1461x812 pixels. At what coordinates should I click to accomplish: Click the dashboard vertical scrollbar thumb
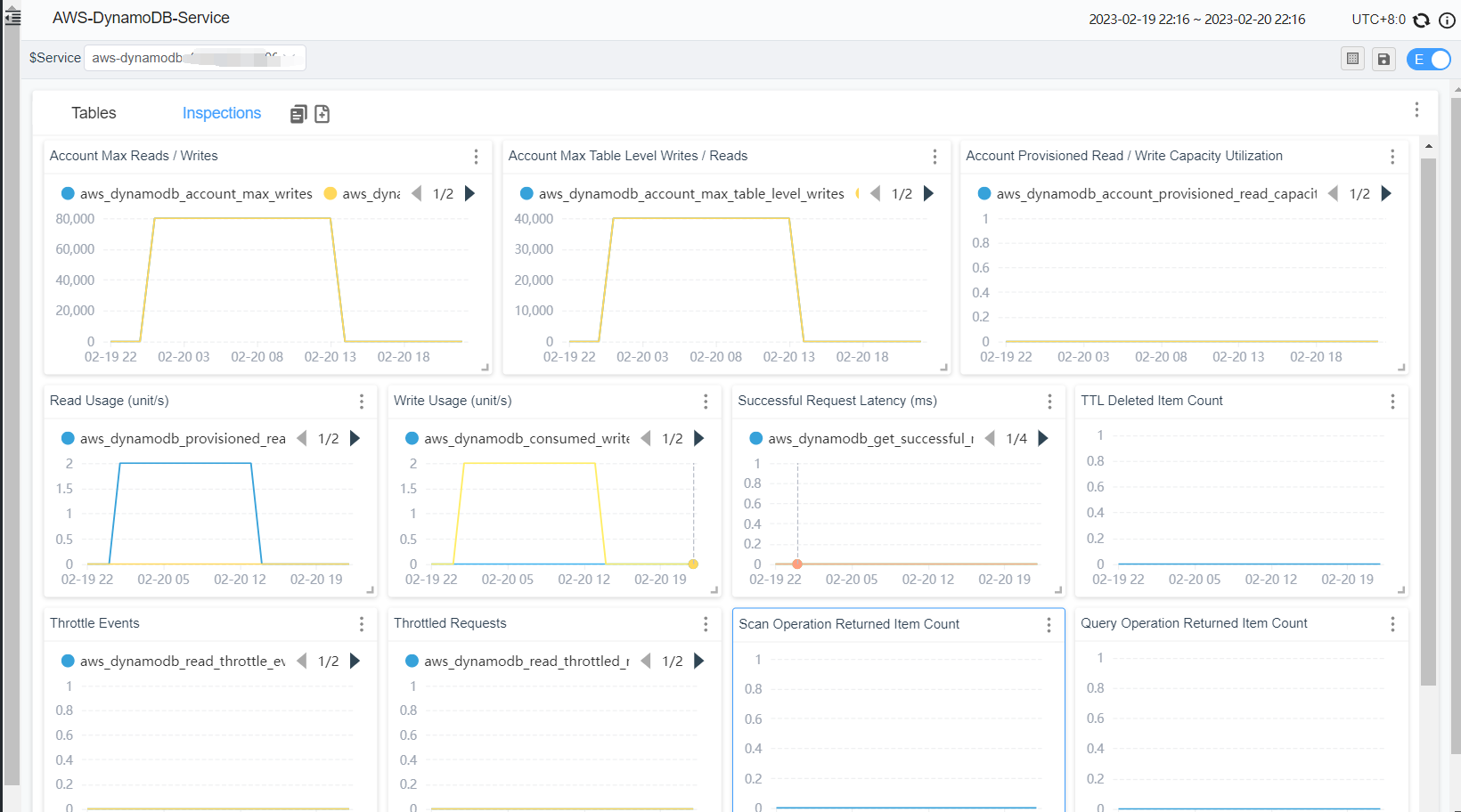coord(1428,422)
